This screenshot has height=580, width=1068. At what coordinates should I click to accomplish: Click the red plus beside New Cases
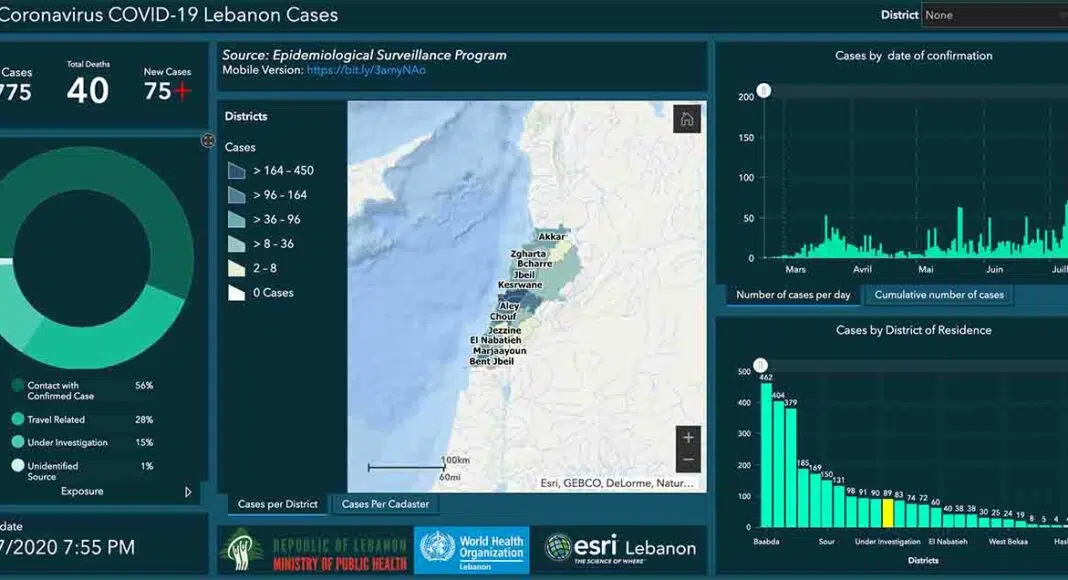click(182, 91)
